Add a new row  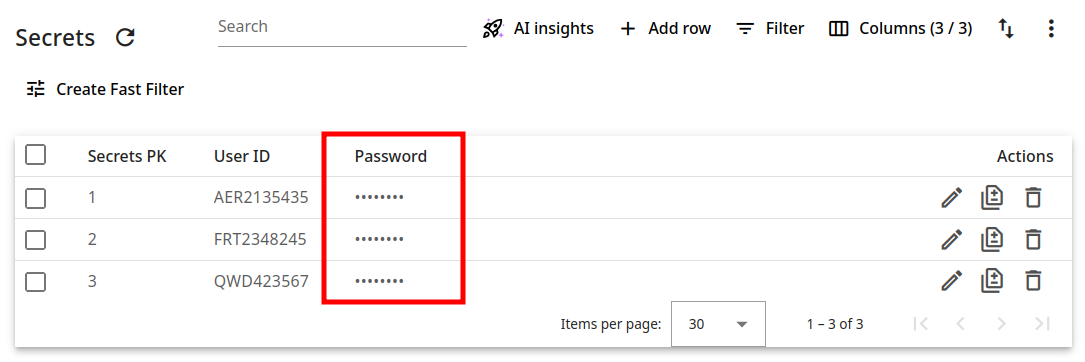coord(665,28)
